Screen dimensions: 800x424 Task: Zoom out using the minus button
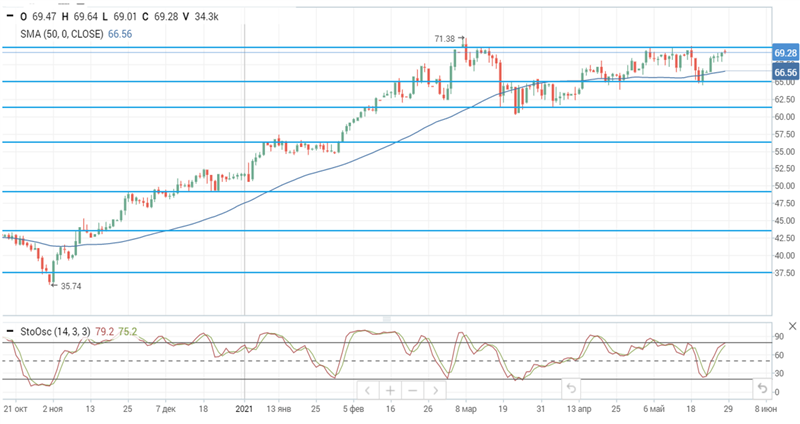[x=413, y=391]
